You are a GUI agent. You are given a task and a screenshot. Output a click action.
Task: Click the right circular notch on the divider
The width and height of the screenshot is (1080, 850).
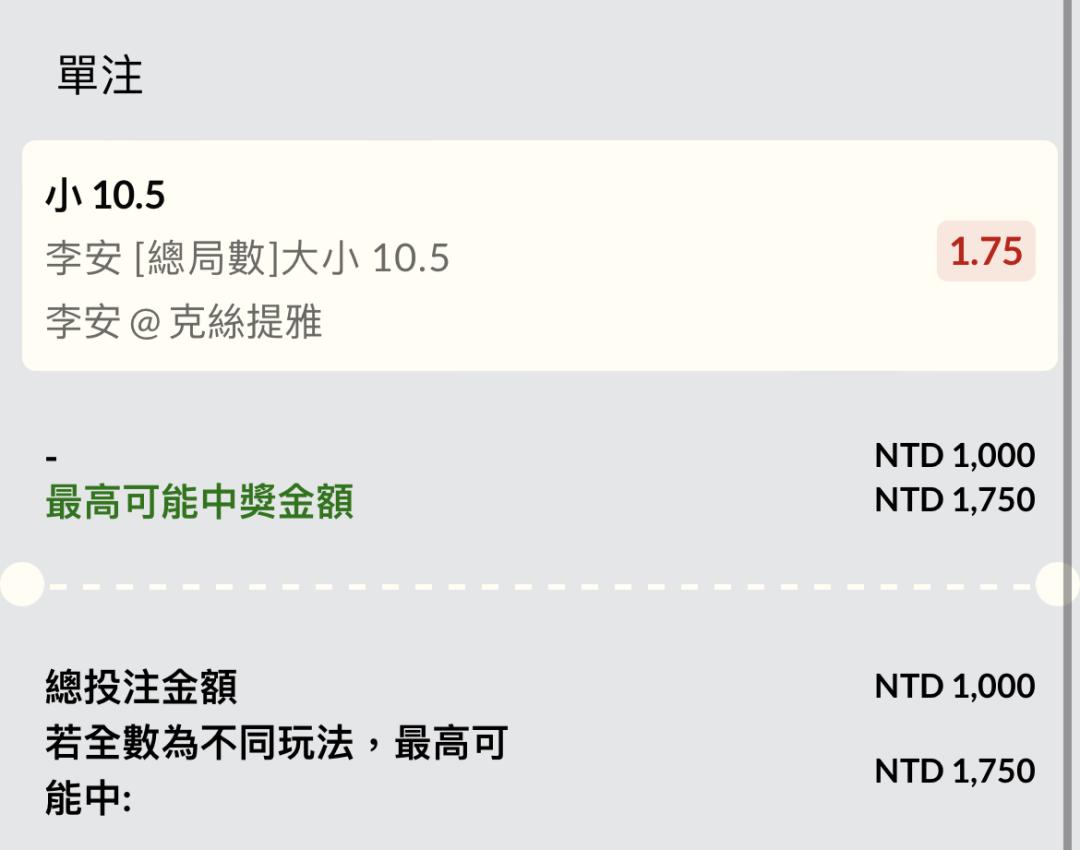(1058, 584)
